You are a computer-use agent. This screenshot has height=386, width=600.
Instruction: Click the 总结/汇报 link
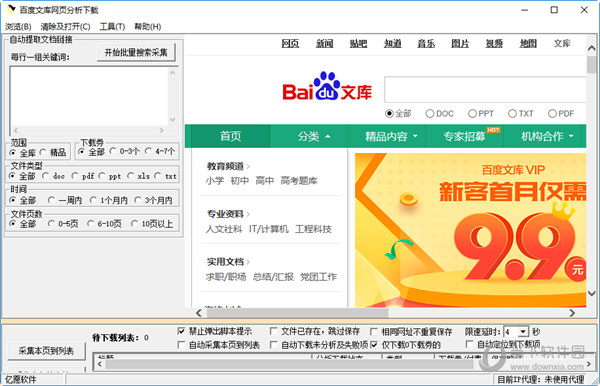coord(273,277)
